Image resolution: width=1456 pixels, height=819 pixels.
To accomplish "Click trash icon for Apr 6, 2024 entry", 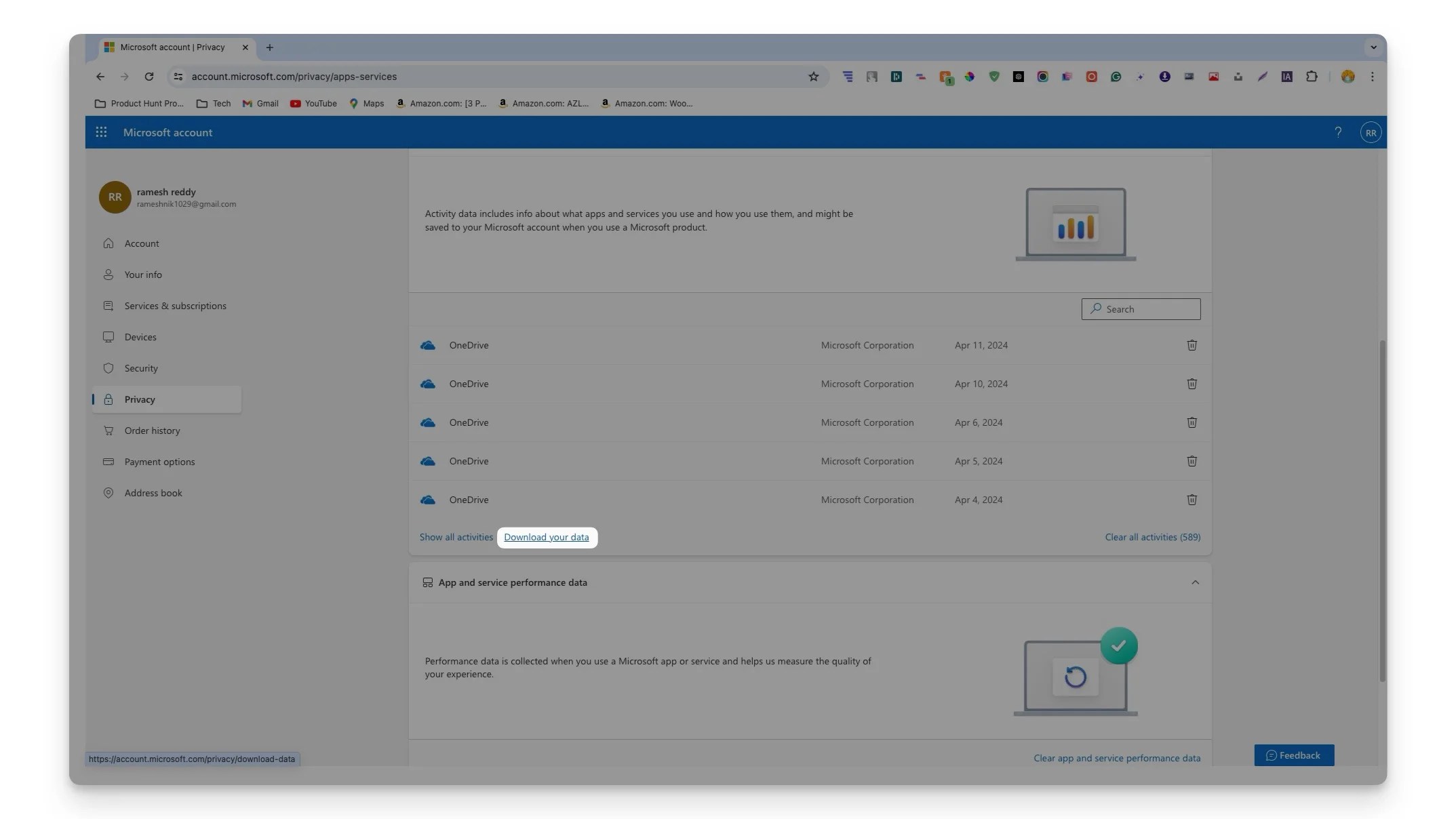I will (x=1192, y=422).
